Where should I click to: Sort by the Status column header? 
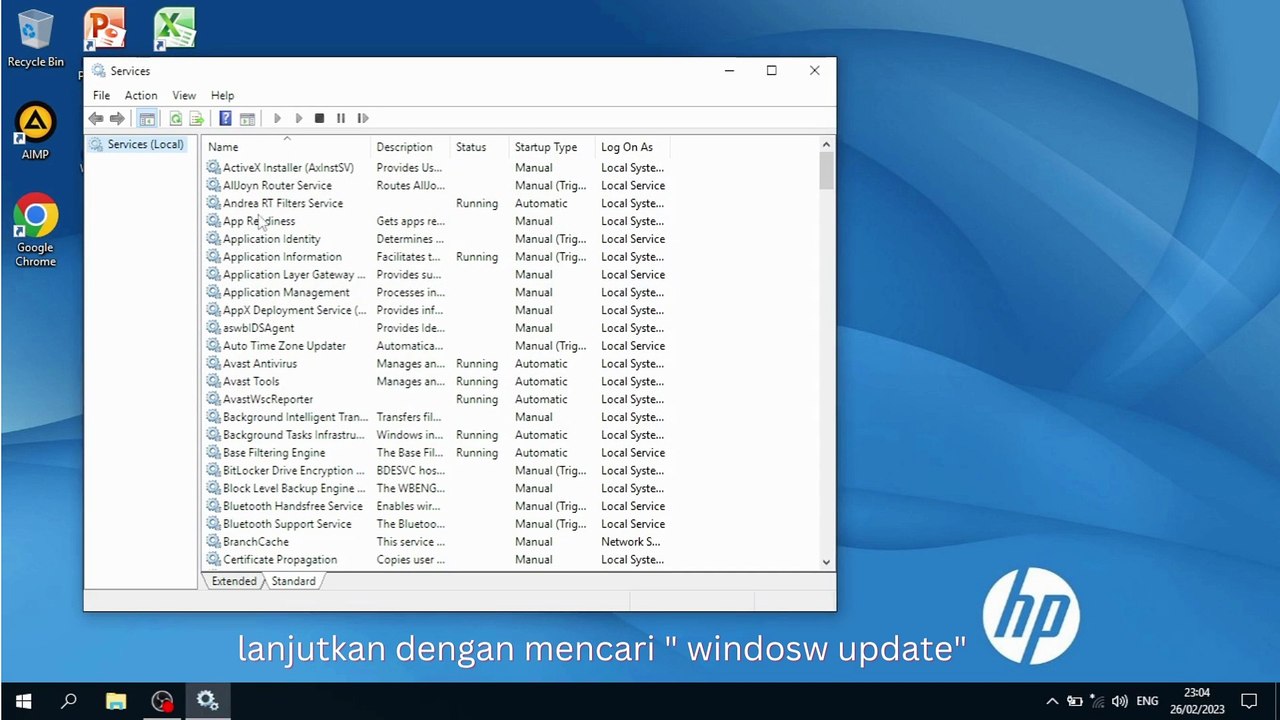481,147
